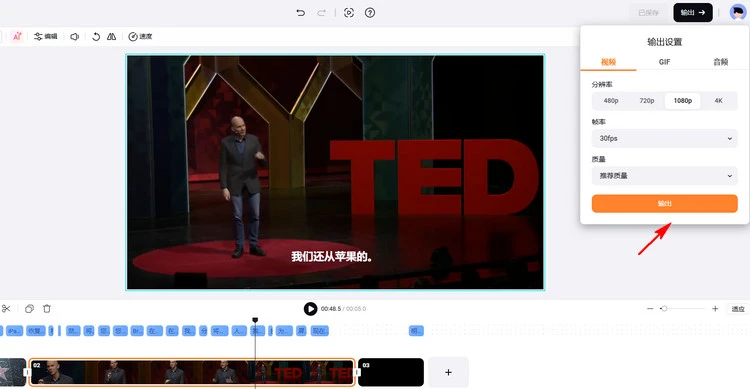This screenshot has width=750, height=389.
Task: Click the redo arrow icon
Action: coord(321,13)
